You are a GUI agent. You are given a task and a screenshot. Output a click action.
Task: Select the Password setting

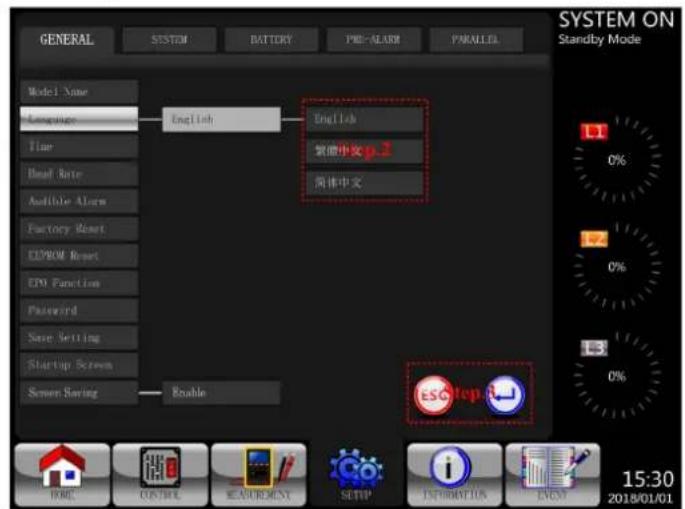[79, 310]
